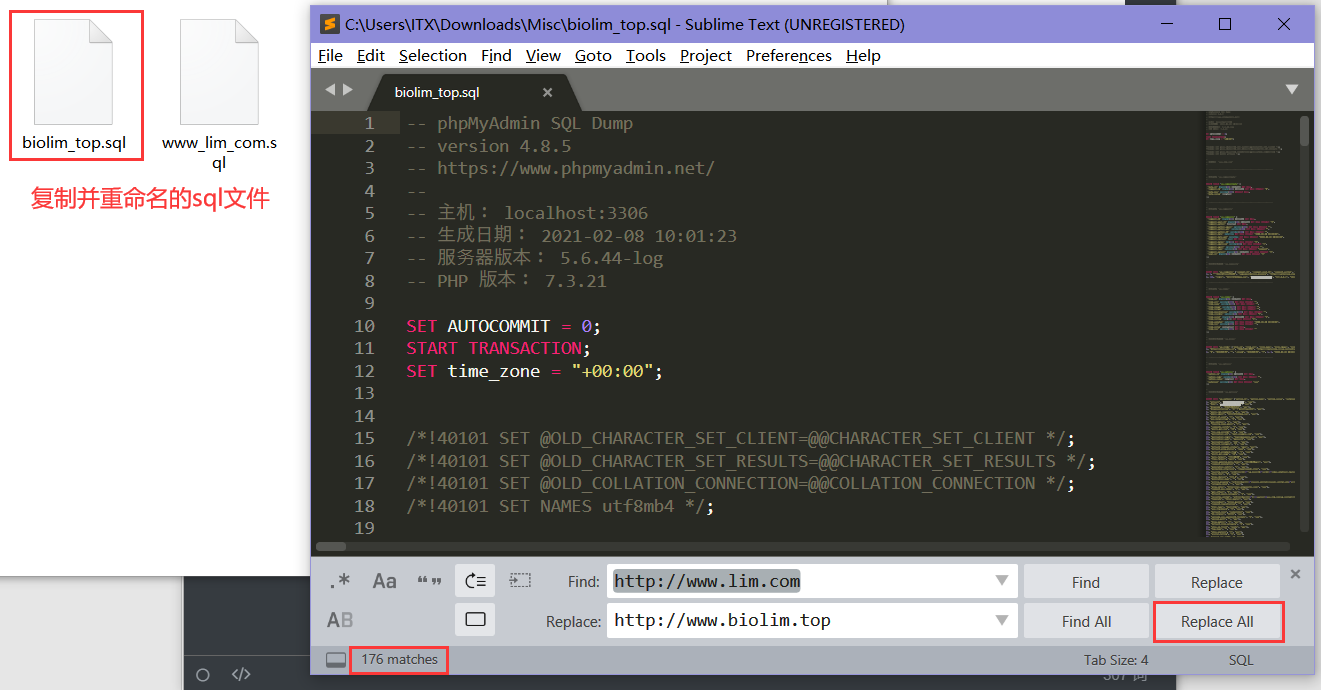Click the Replace All button
The width and height of the screenshot is (1321, 690).
click(x=1217, y=621)
